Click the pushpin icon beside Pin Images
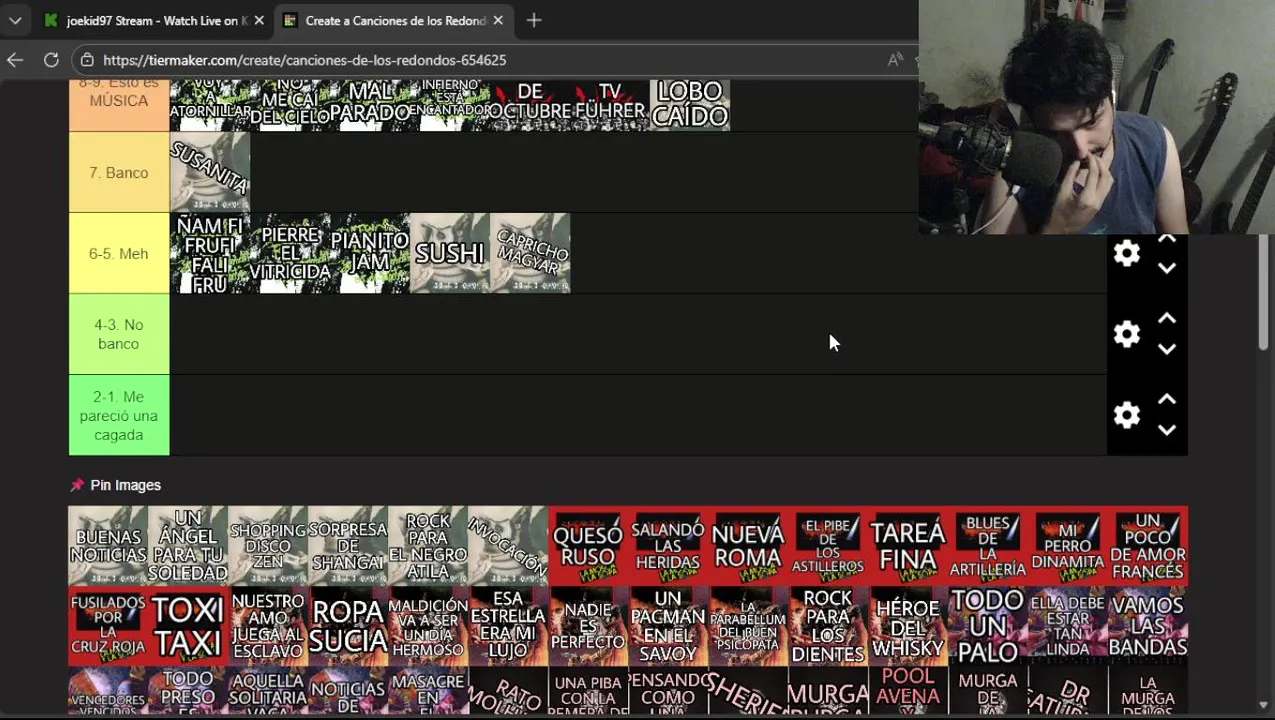This screenshot has height=720, width=1275. tap(77, 485)
